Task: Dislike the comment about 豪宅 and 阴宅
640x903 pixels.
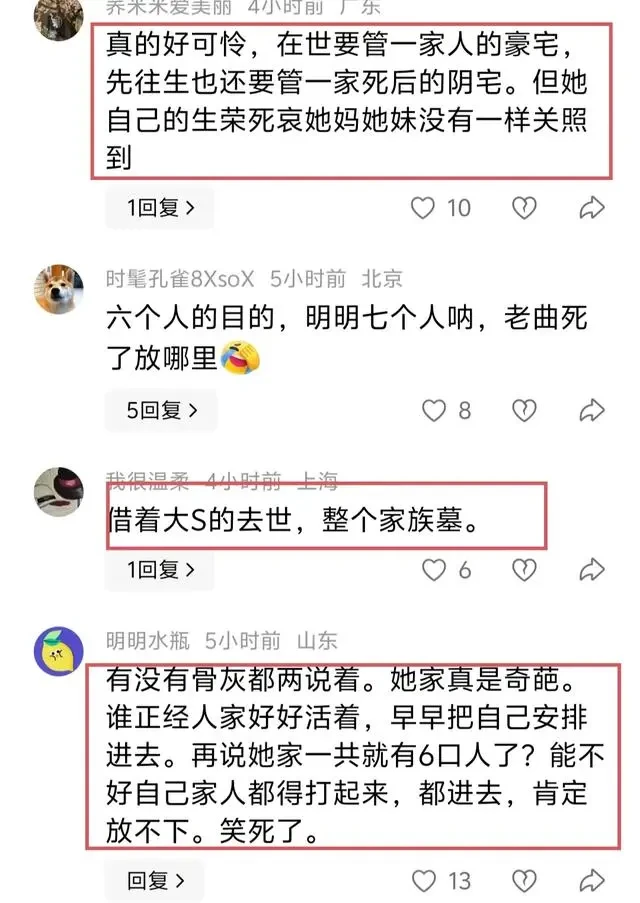Action: 524,208
